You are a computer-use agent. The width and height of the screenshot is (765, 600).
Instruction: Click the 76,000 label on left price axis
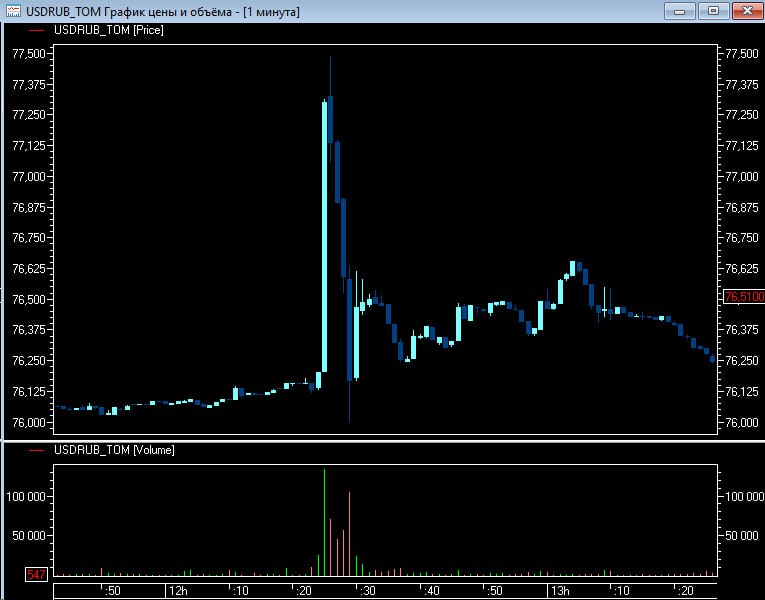tap(28, 422)
